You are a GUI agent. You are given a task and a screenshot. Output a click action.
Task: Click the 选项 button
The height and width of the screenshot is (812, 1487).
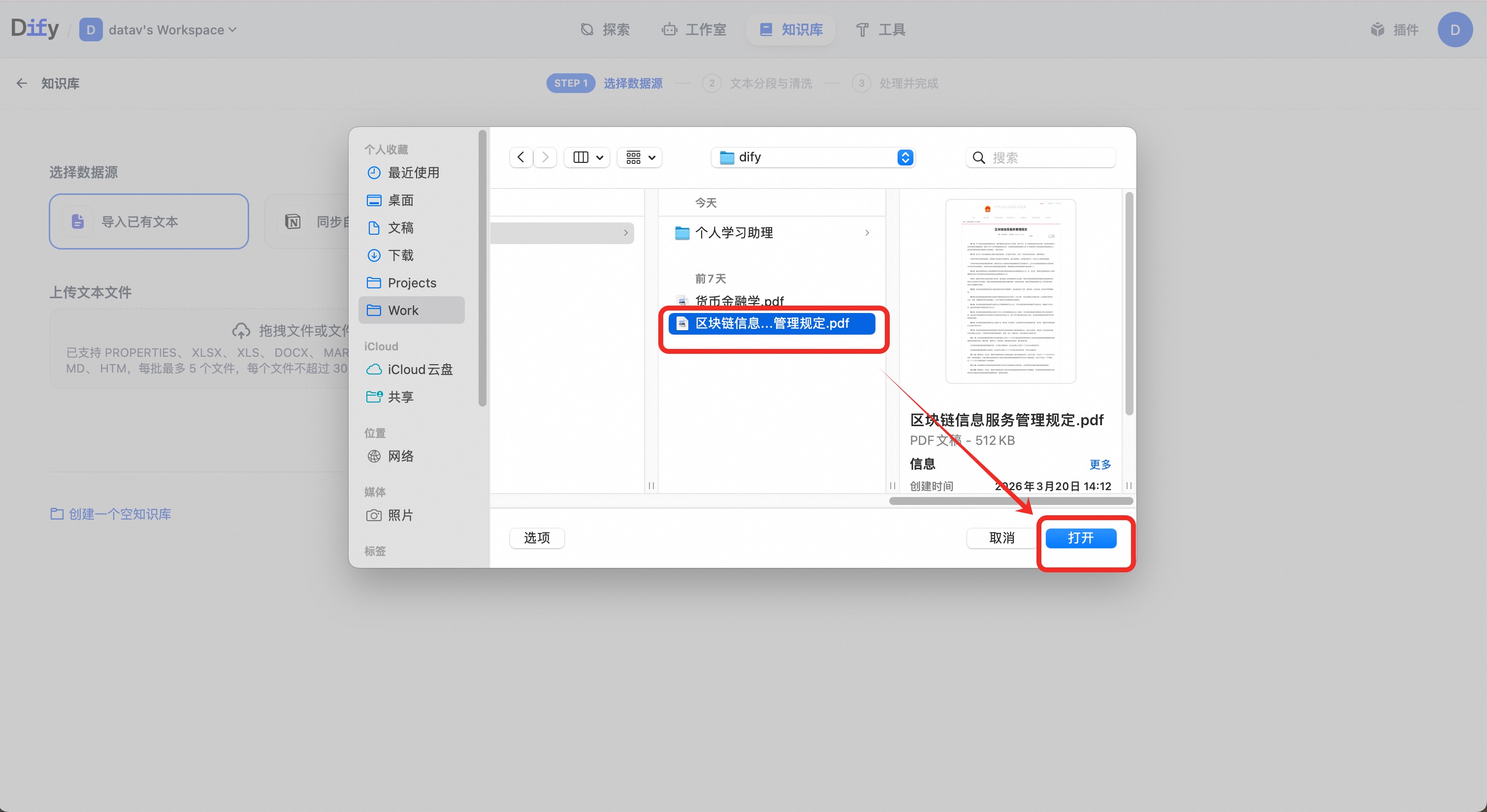[536, 538]
